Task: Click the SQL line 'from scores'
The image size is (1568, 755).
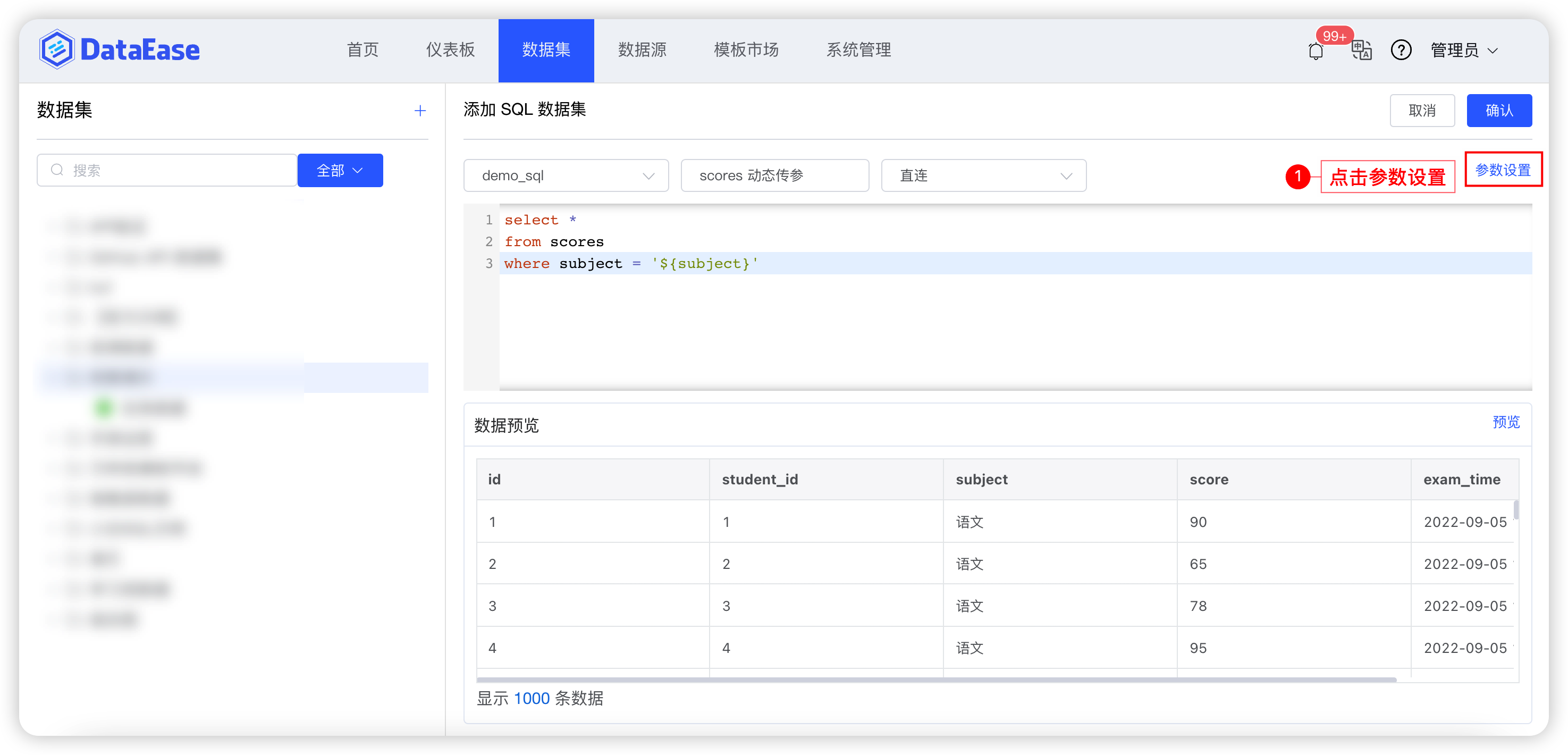Action: [554, 242]
